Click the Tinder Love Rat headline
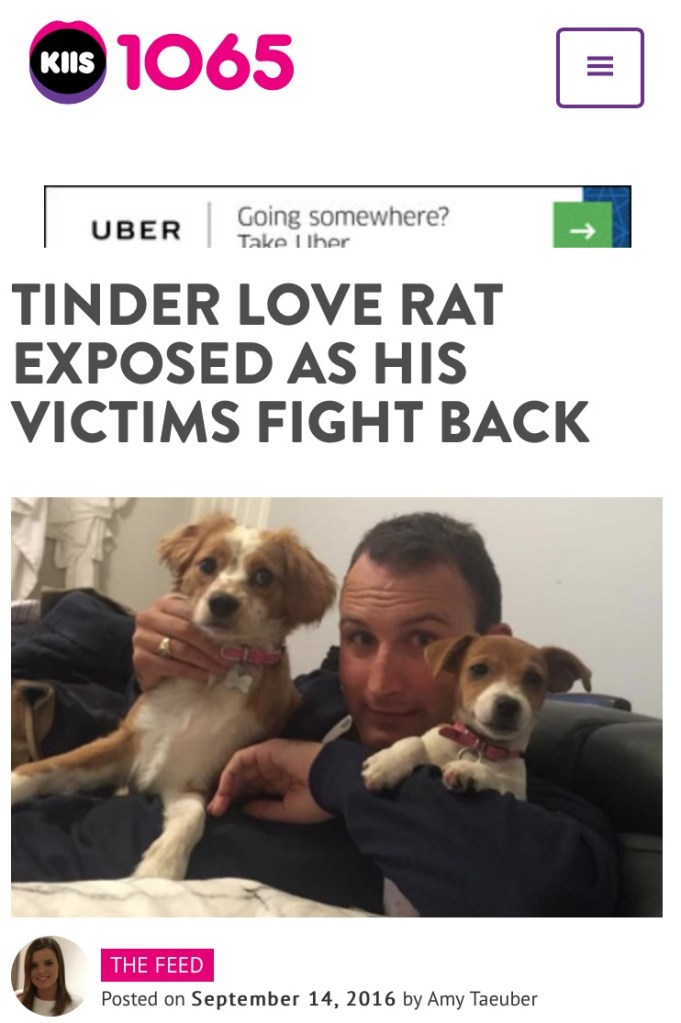This screenshot has width=681, height=1023. click(x=300, y=363)
